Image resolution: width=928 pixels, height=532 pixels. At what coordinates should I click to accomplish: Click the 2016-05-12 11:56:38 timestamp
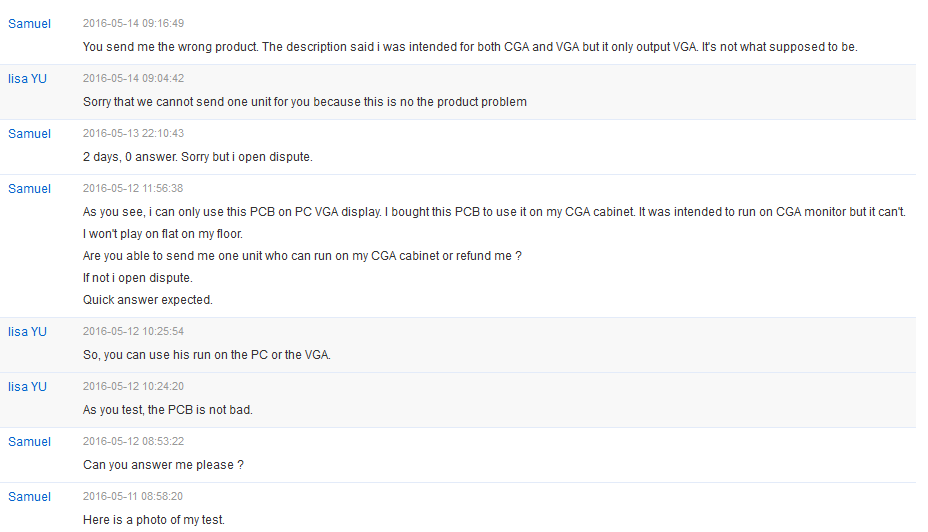(133, 188)
